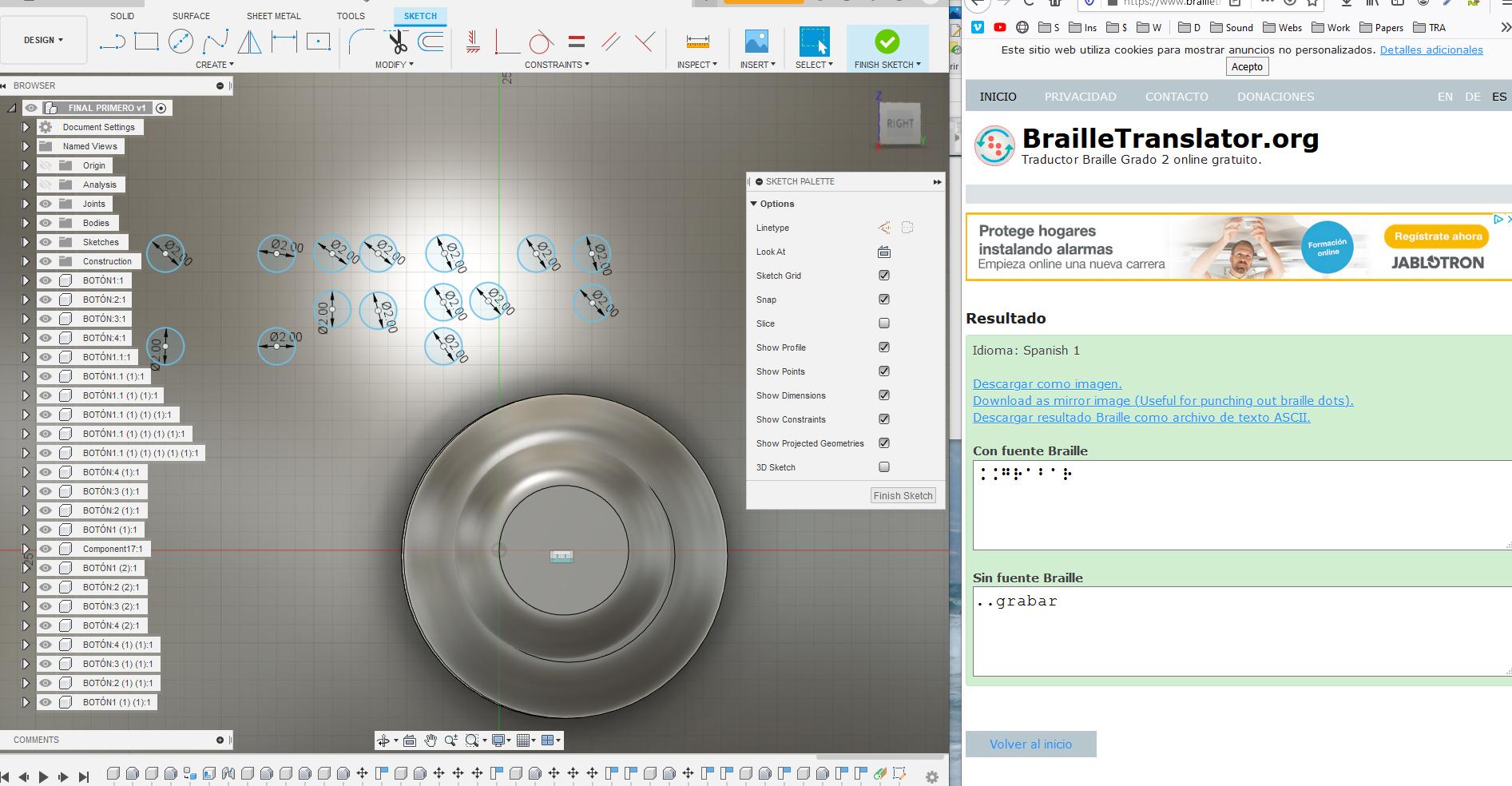This screenshot has height=786, width=1512.
Task: Click Download as mirror image link
Action: (x=1163, y=401)
